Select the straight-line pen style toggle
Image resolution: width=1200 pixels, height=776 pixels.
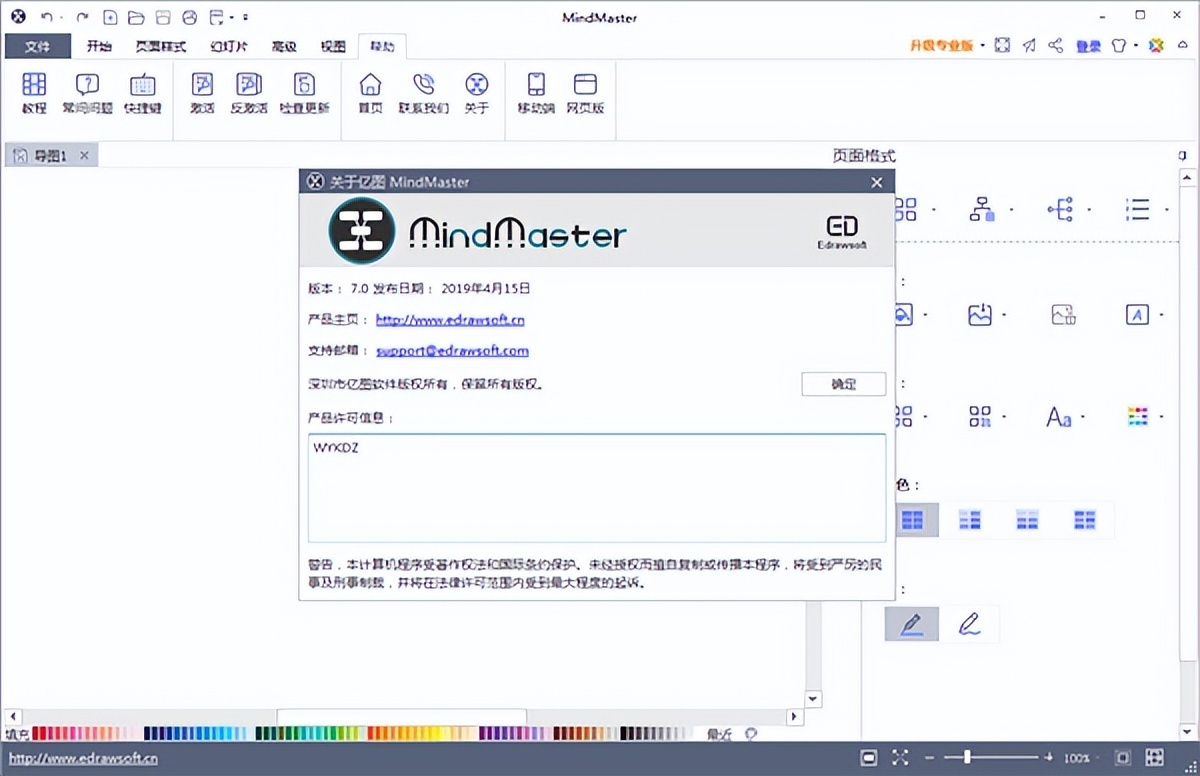pyautogui.click(x=911, y=624)
